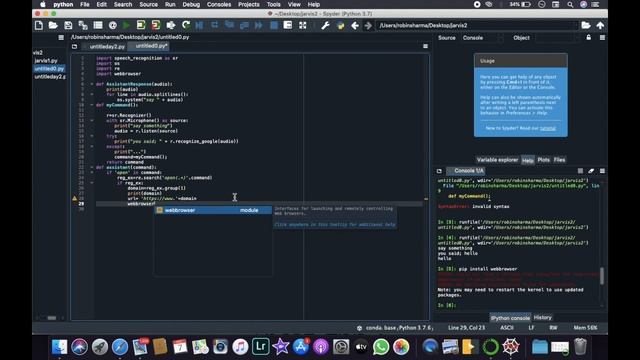Open jarvis1.py in project explorer
Screen dimensions: 640x360
click(46, 60)
